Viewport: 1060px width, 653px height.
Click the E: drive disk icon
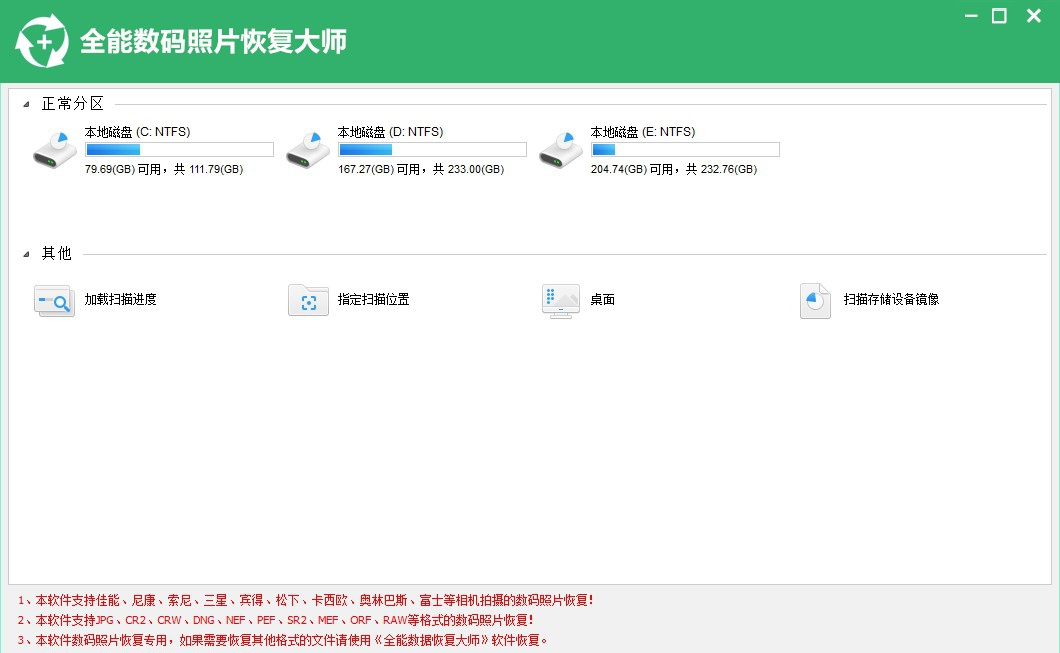point(559,148)
